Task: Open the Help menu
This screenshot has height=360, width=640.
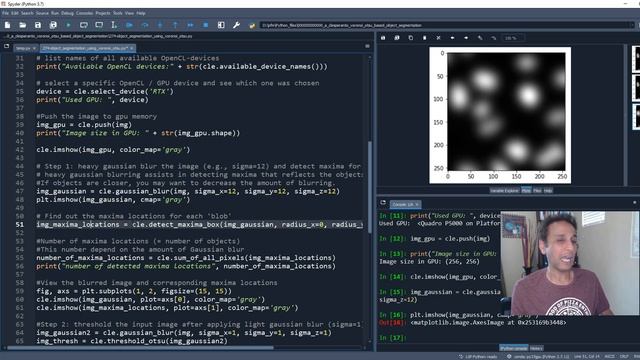Action: 141,13
